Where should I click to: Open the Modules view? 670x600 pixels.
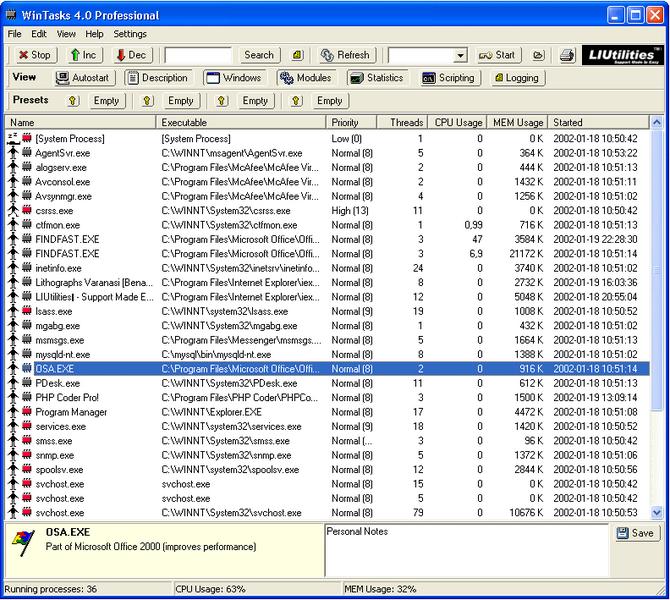(x=306, y=78)
